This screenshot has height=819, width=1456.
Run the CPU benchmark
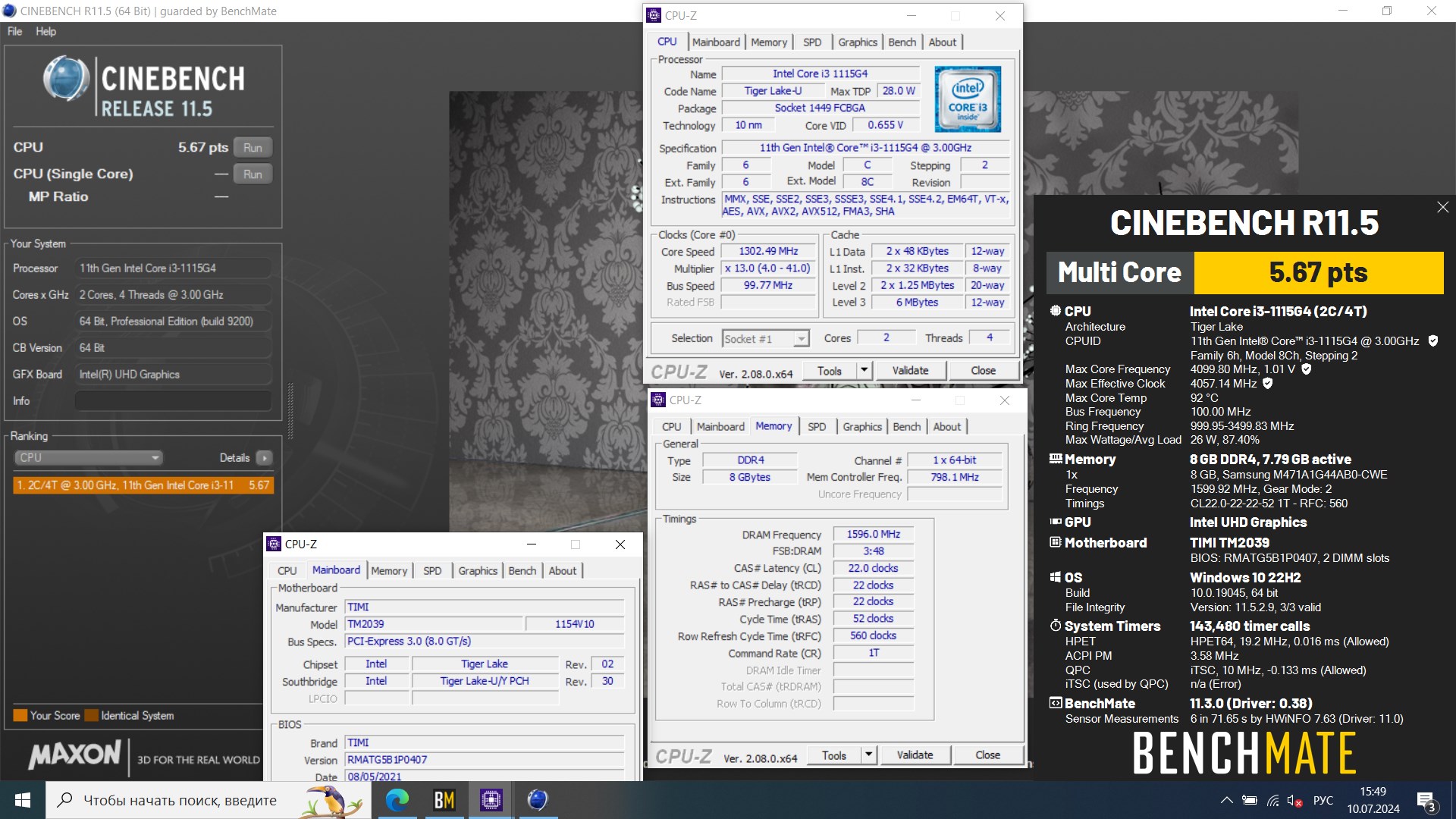coord(253,148)
